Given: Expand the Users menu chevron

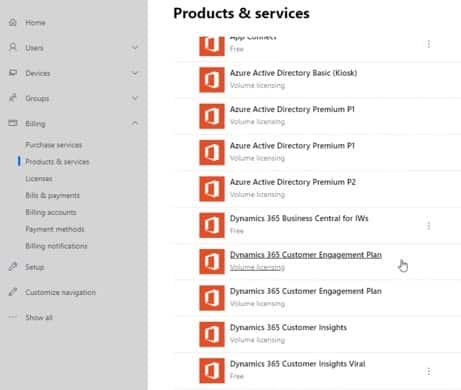Looking at the screenshot, I should 135,47.
